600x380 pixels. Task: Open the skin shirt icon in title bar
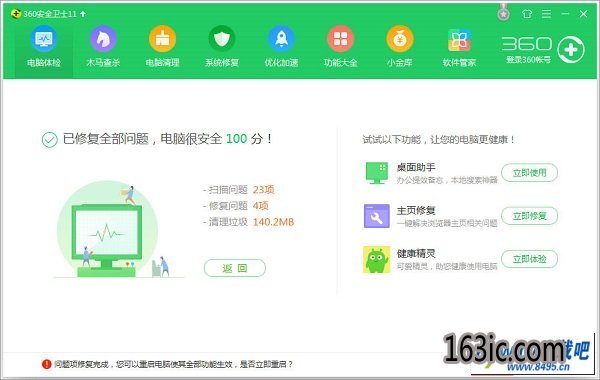tap(527, 14)
